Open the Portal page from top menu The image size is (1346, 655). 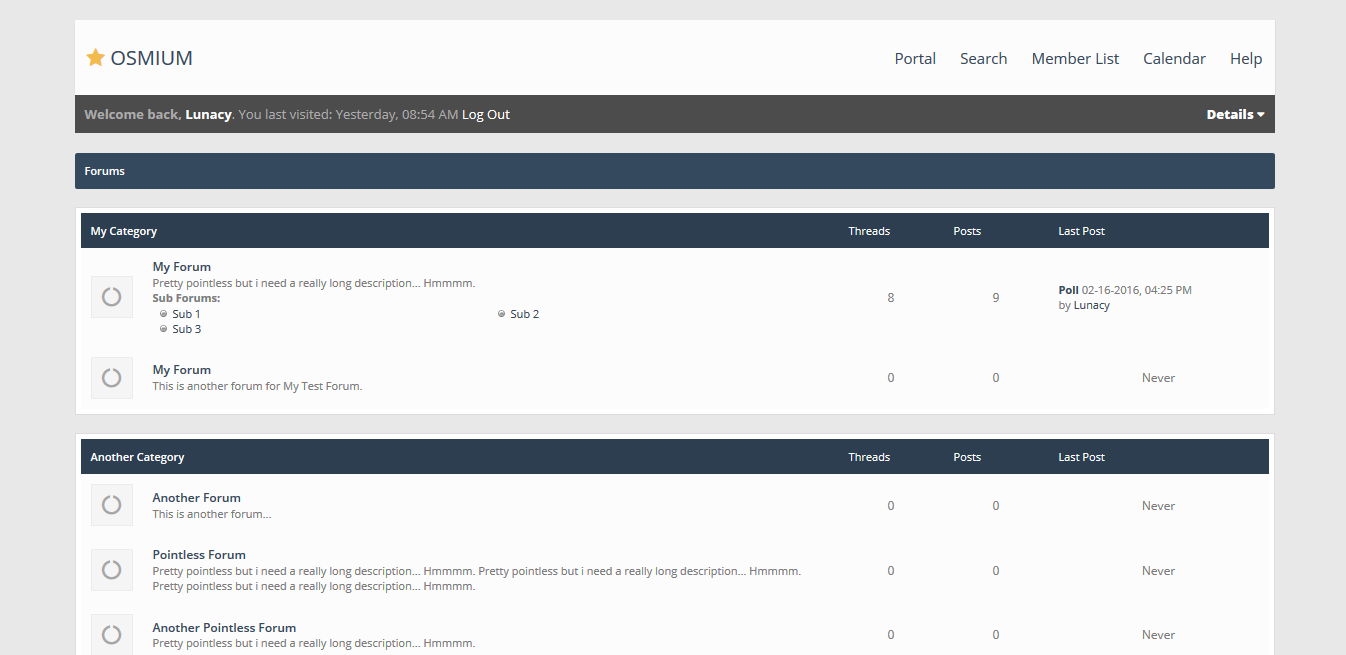point(915,59)
